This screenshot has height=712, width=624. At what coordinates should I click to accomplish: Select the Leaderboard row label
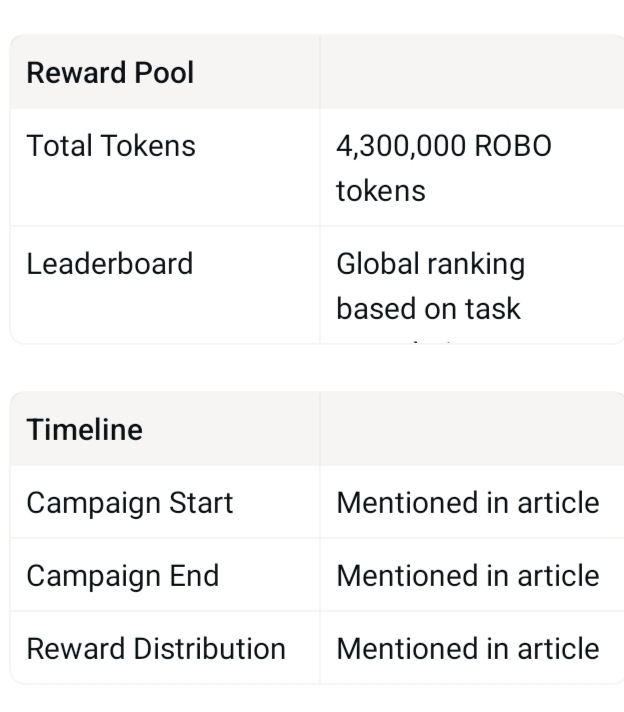pyautogui.click(x=109, y=264)
